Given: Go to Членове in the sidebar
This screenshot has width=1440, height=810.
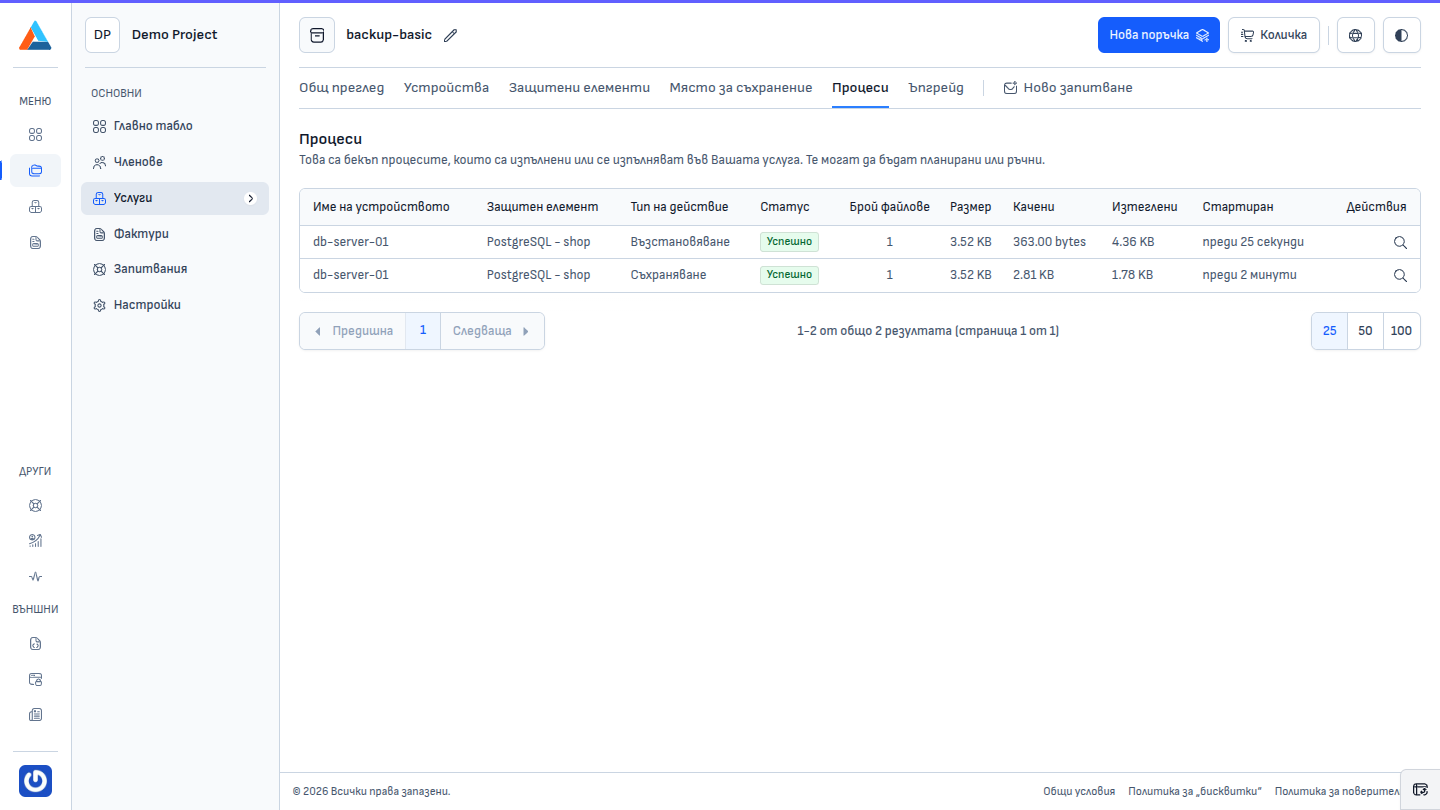Looking at the screenshot, I should [175, 162].
